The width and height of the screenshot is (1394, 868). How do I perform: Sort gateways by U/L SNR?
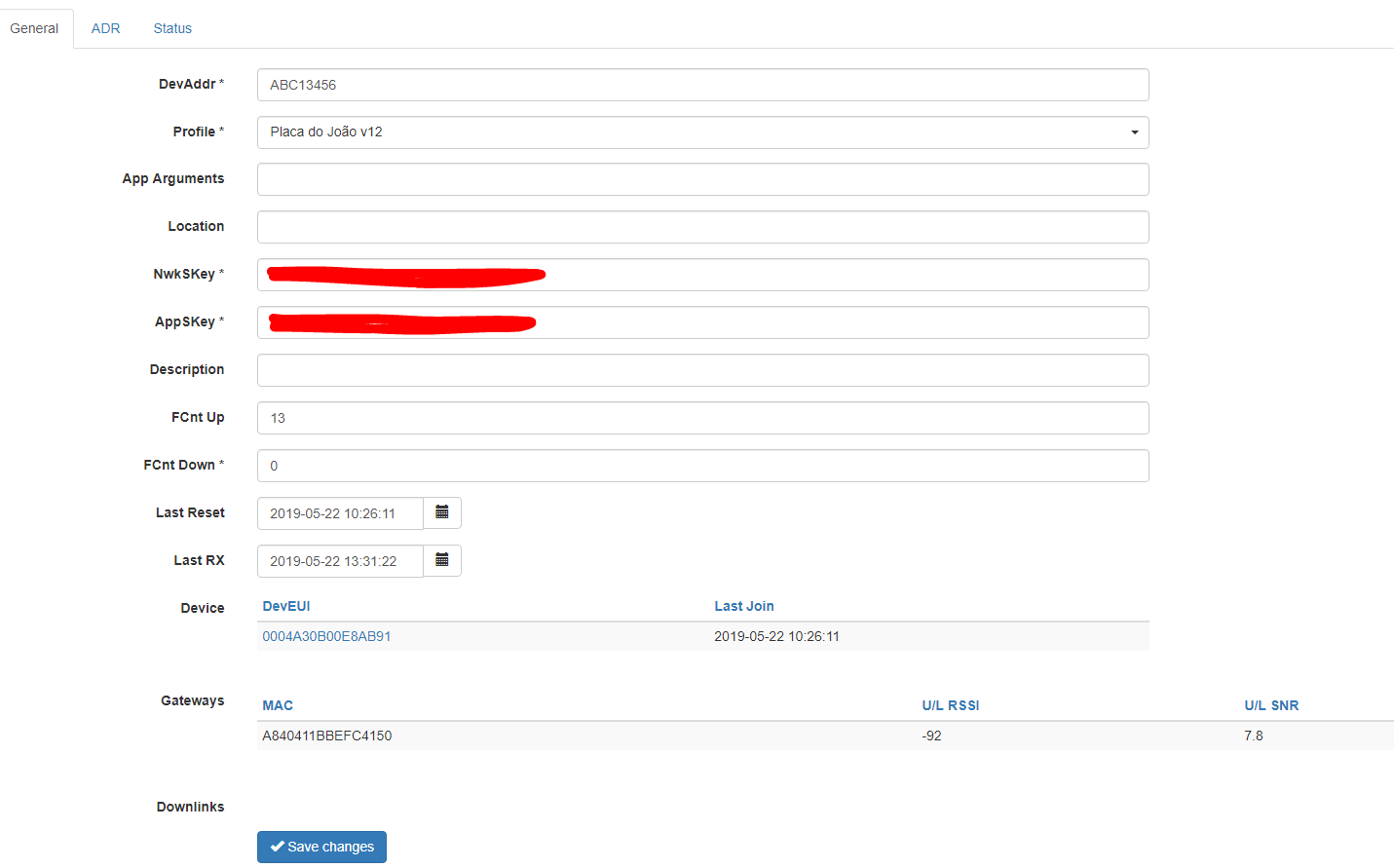[x=1270, y=704]
